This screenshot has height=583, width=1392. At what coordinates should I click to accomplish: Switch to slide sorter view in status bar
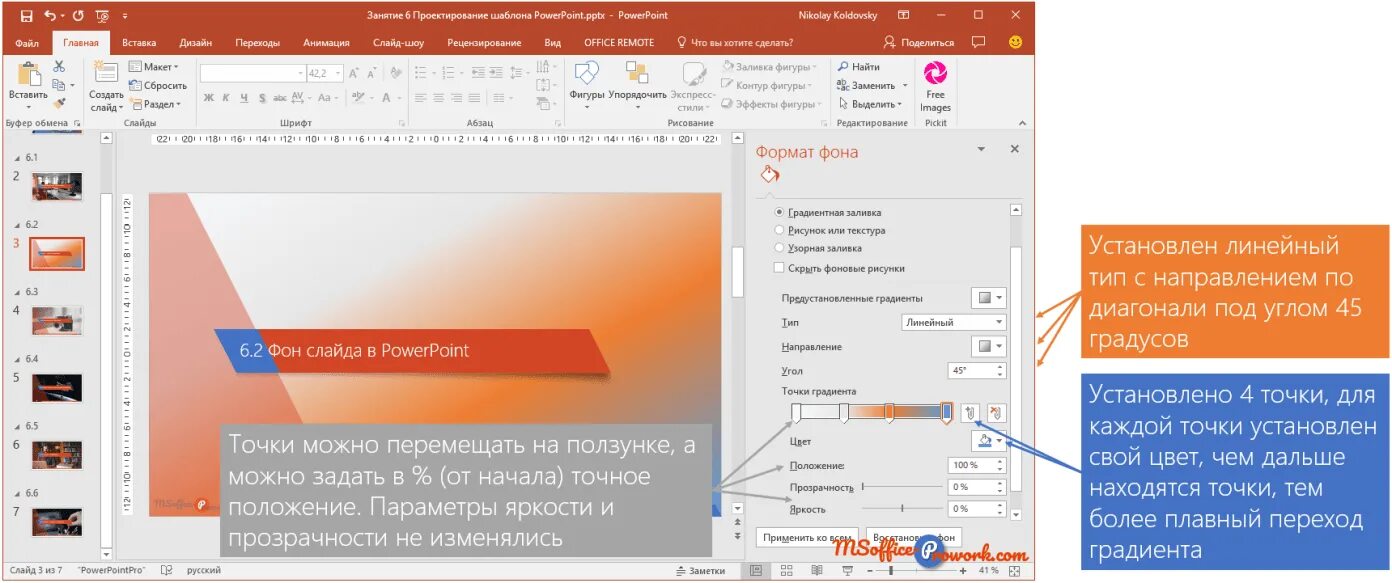[787, 570]
